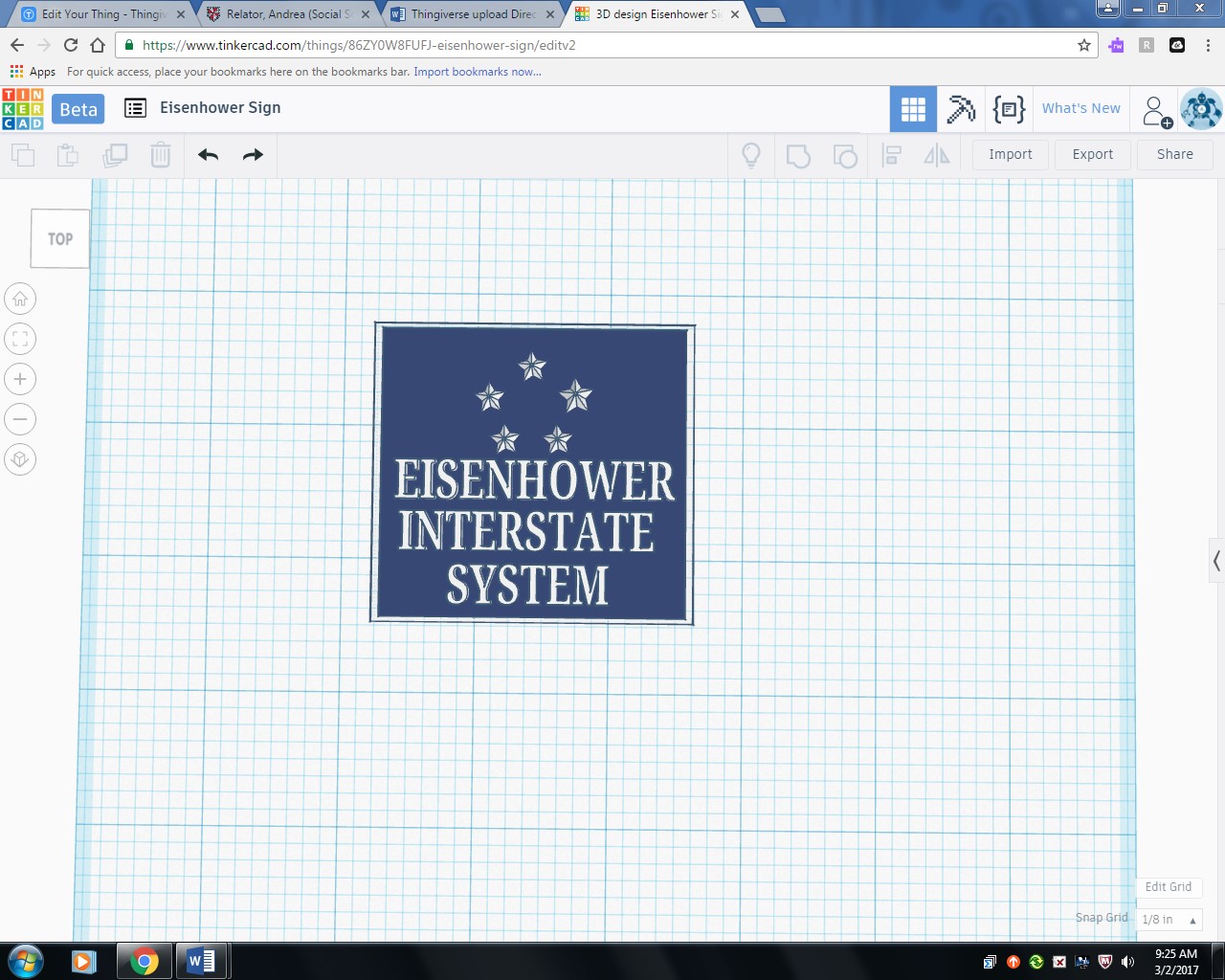This screenshot has width=1225, height=980.
Task: Zoom in with the plus icon
Action: [20, 379]
